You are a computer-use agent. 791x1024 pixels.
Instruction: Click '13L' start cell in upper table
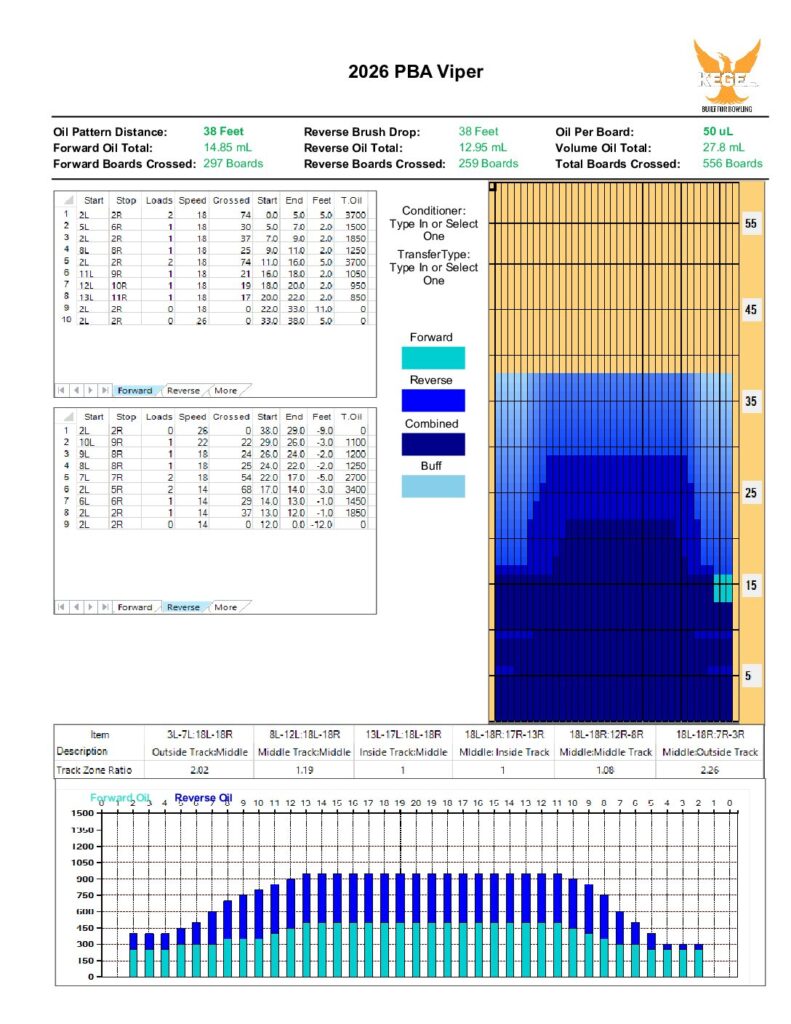click(86, 298)
